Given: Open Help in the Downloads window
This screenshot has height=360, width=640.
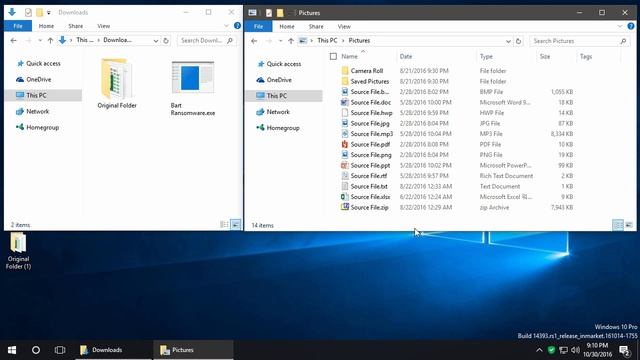Looking at the screenshot, I should coord(237,26).
